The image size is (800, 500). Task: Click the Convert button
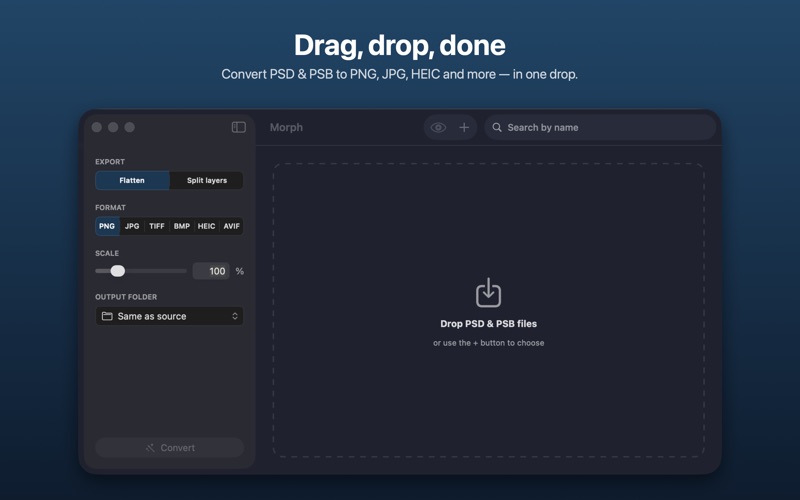click(169, 448)
